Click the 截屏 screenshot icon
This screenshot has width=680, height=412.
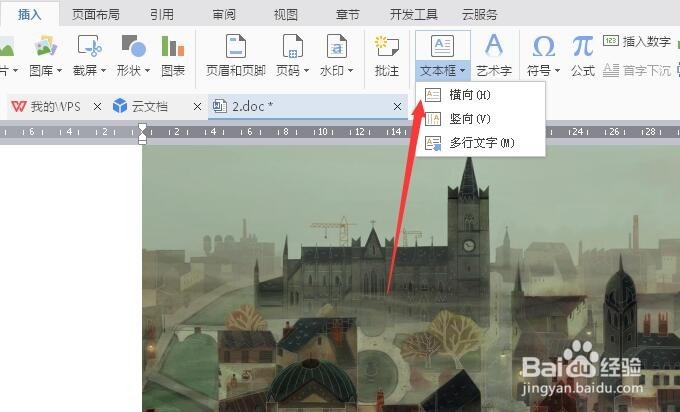[x=90, y=46]
